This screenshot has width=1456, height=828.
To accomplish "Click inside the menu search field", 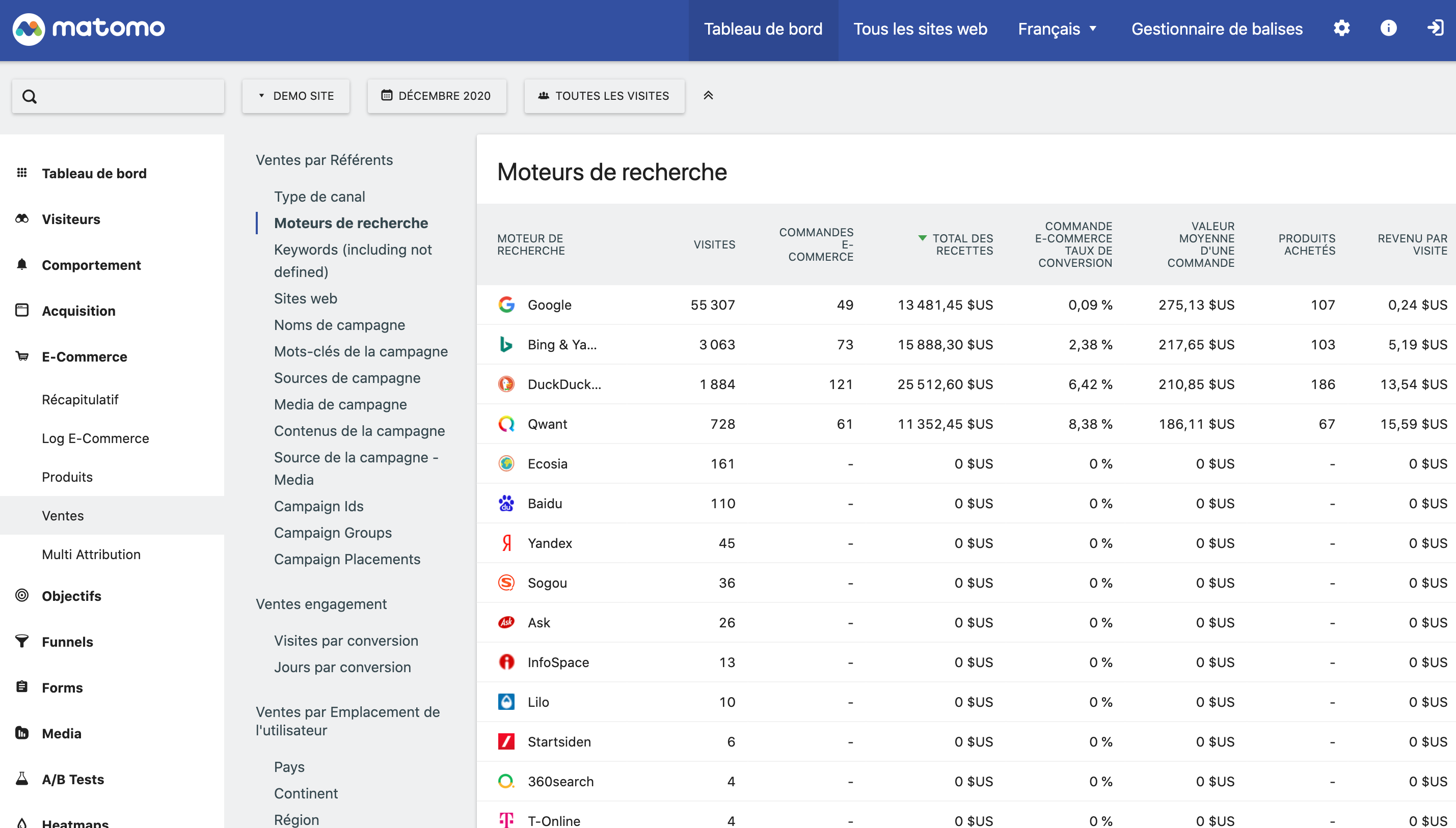I will [118, 96].
